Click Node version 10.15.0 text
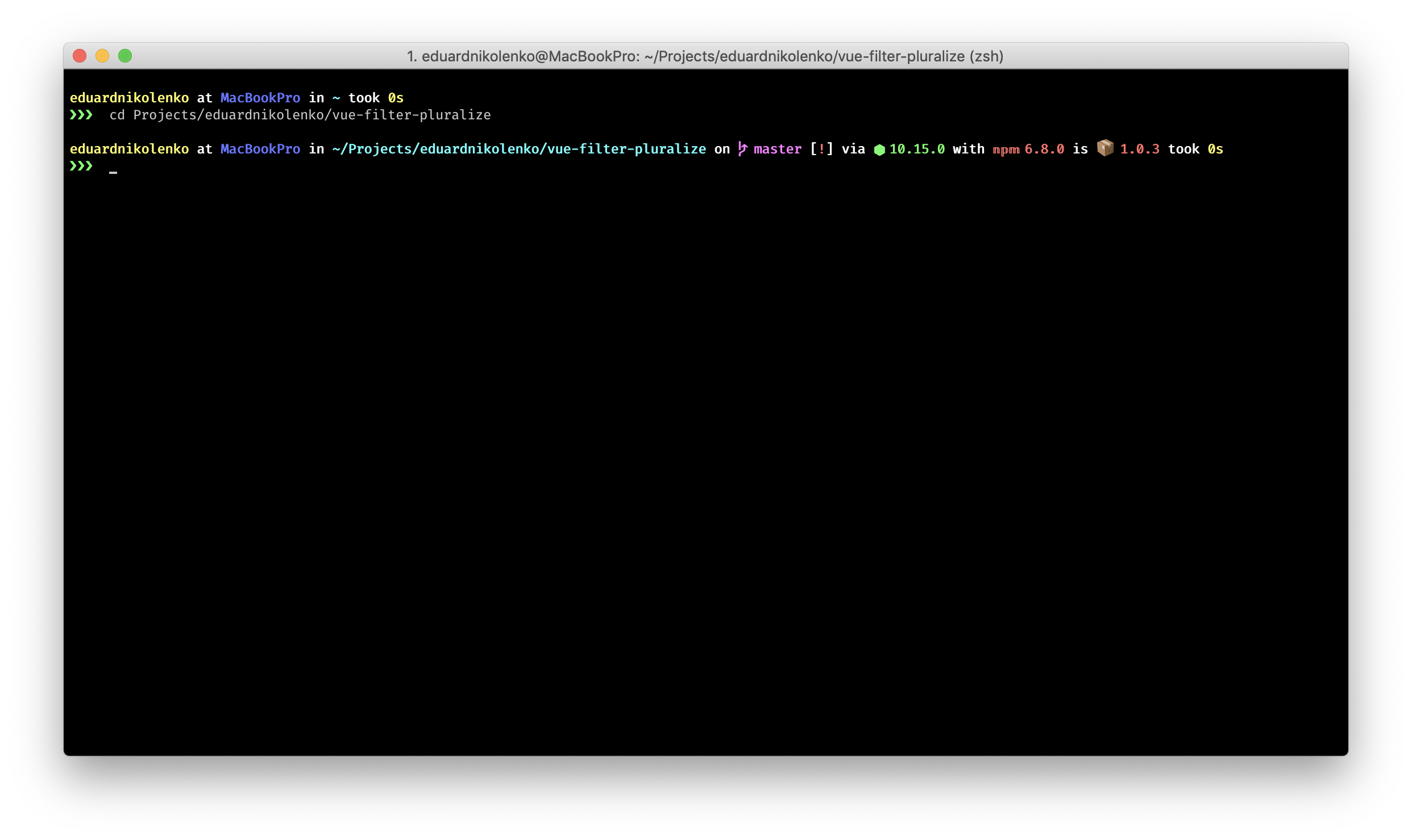1412x840 pixels. pyautogui.click(x=917, y=149)
